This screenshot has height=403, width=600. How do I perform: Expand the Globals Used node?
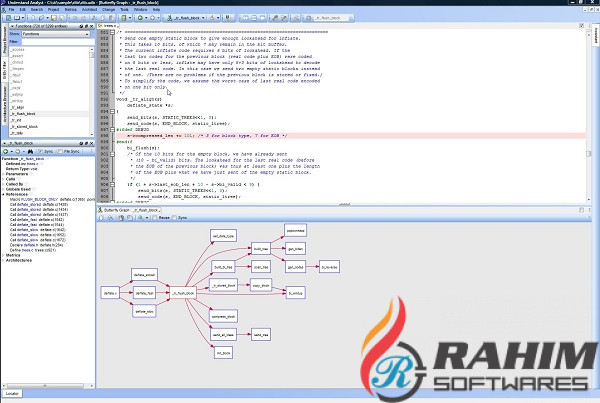tap(4, 189)
